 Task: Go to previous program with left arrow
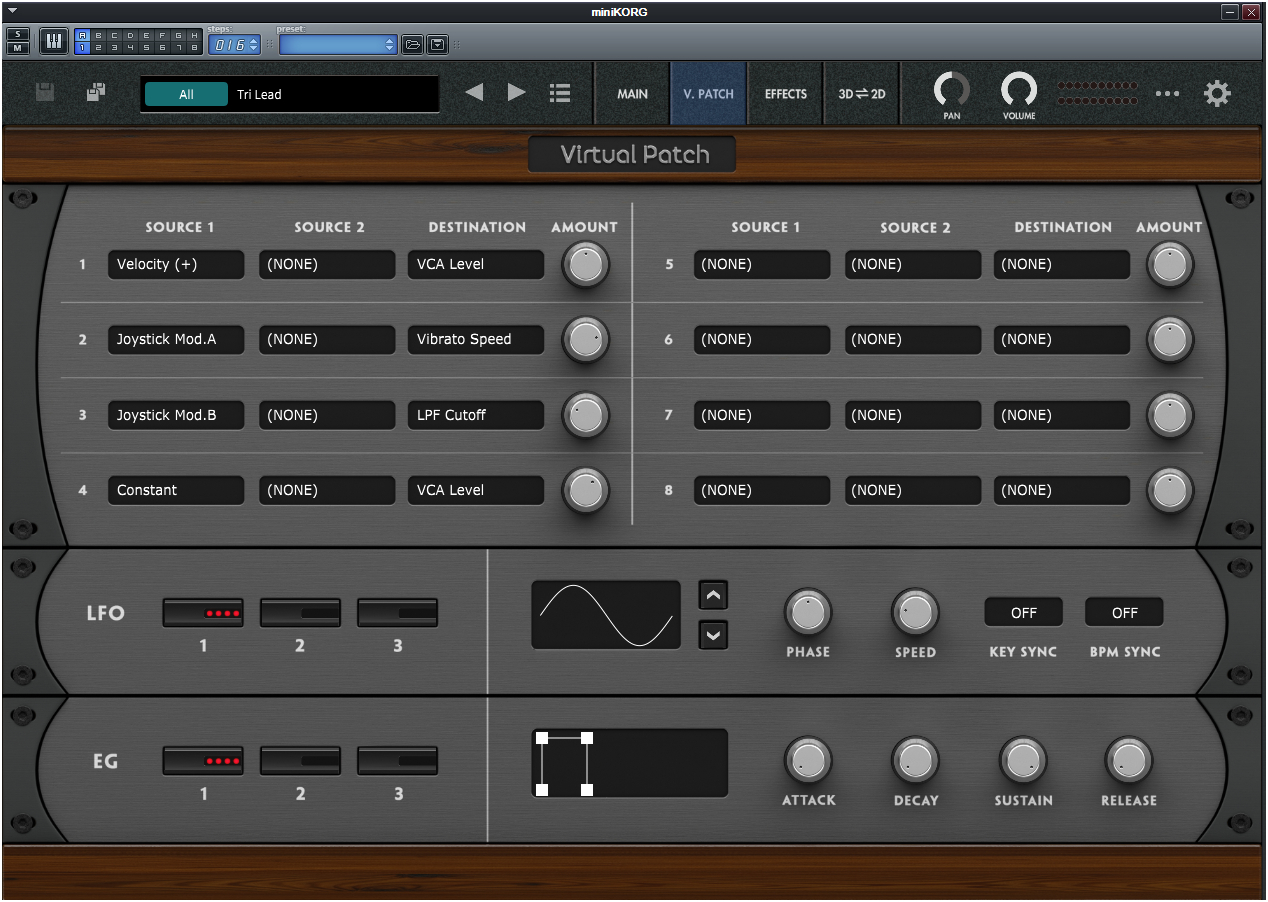tap(474, 93)
